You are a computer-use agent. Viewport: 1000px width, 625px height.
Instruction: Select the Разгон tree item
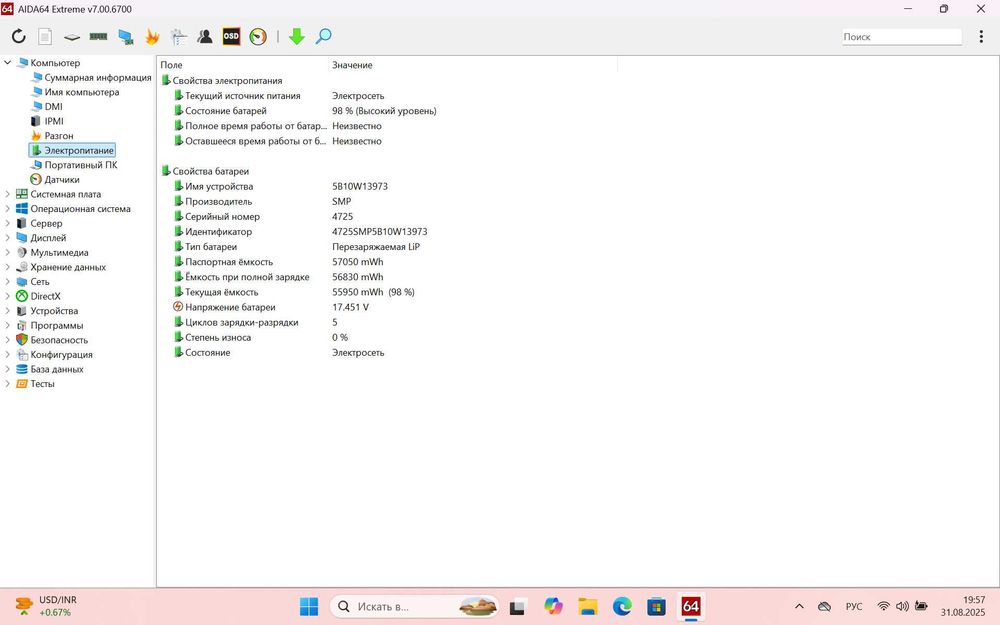pyautogui.click(x=59, y=136)
